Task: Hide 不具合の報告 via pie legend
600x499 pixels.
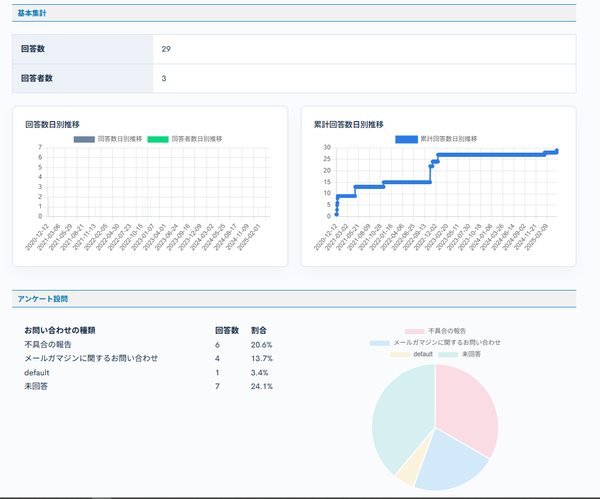Action: point(435,331)
